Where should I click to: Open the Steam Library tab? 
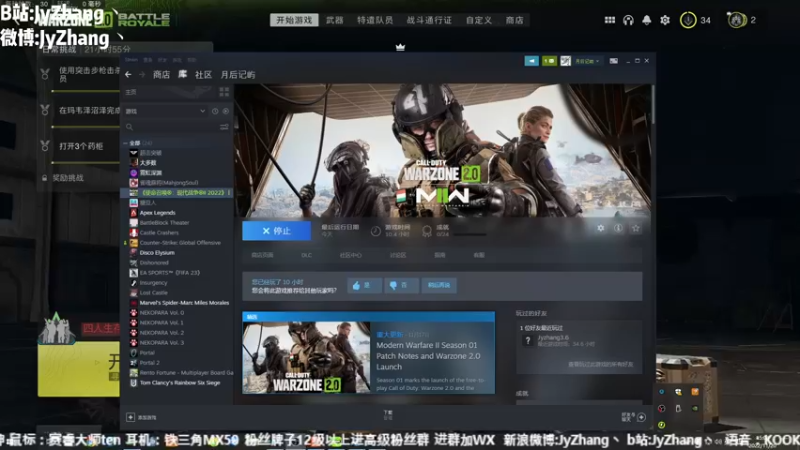[182, 74]
